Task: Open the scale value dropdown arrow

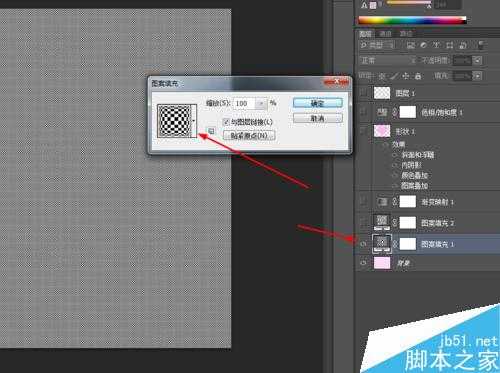Action: click(261, 103)
